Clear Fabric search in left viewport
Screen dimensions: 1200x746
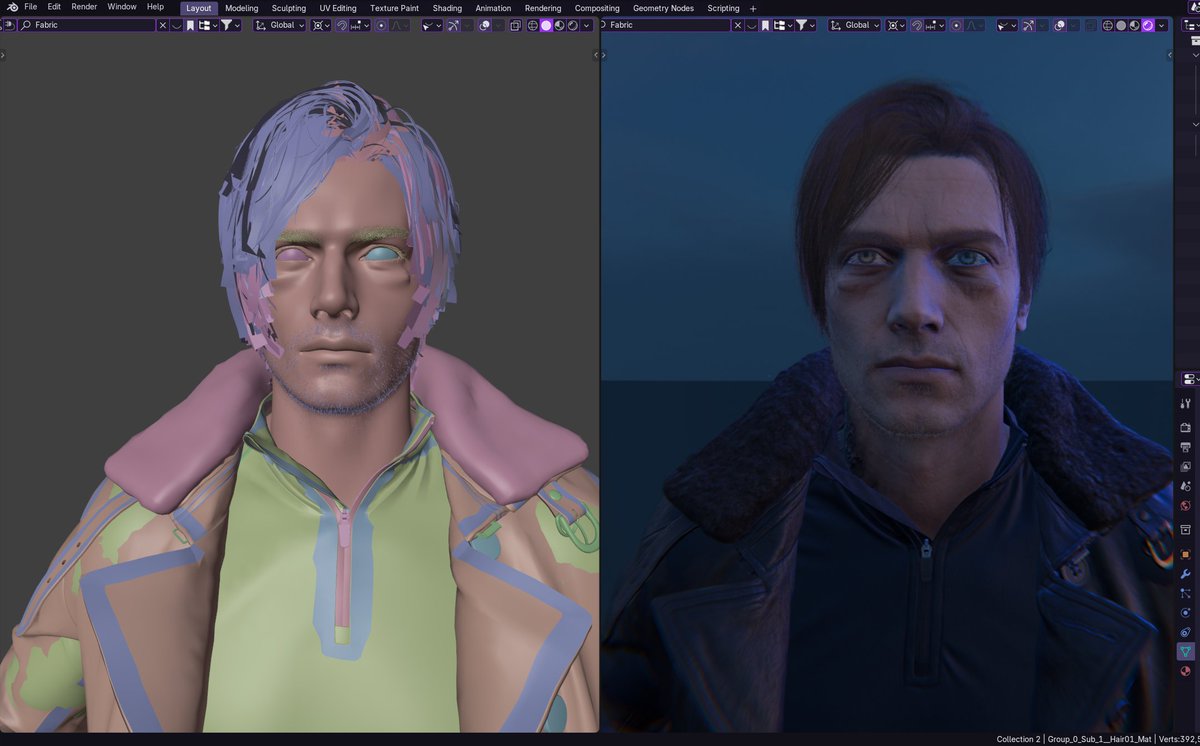click(162, 25)
